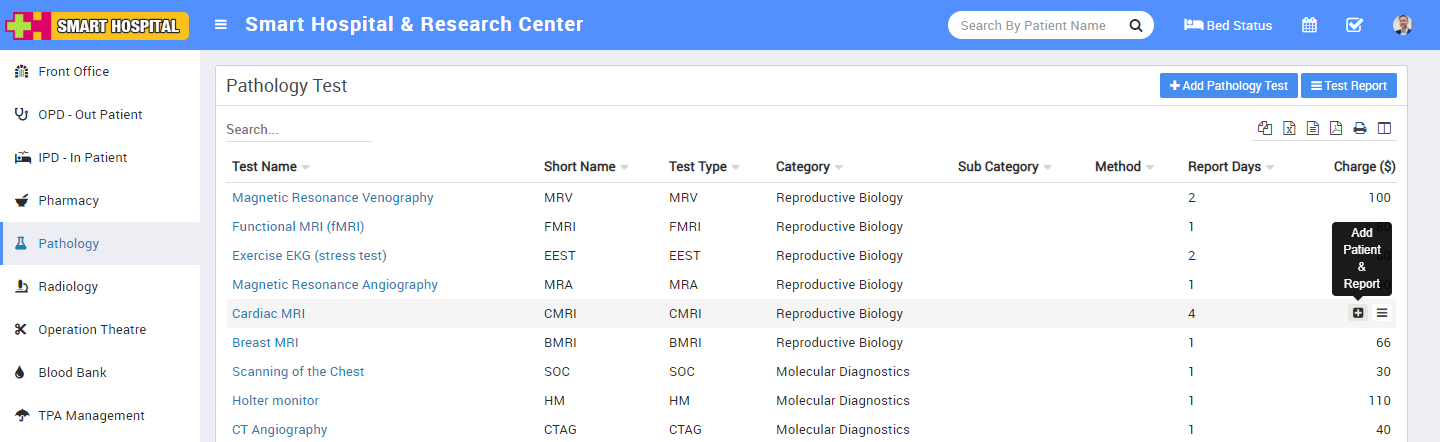Open the Cardiac MRI row menu icon
1440x442 pixels.
tap(1382, 313)
